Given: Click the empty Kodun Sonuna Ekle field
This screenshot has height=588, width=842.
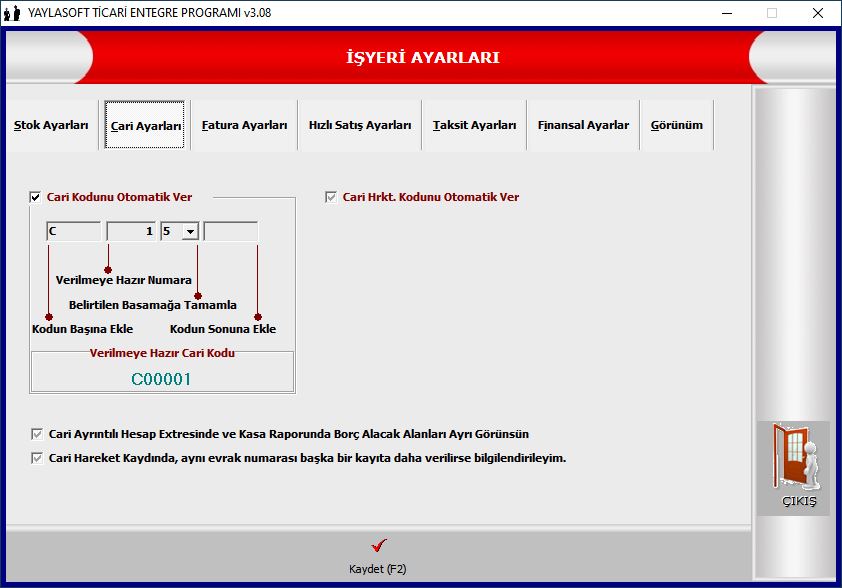Looking at the screenshot, I should point(231,231).
